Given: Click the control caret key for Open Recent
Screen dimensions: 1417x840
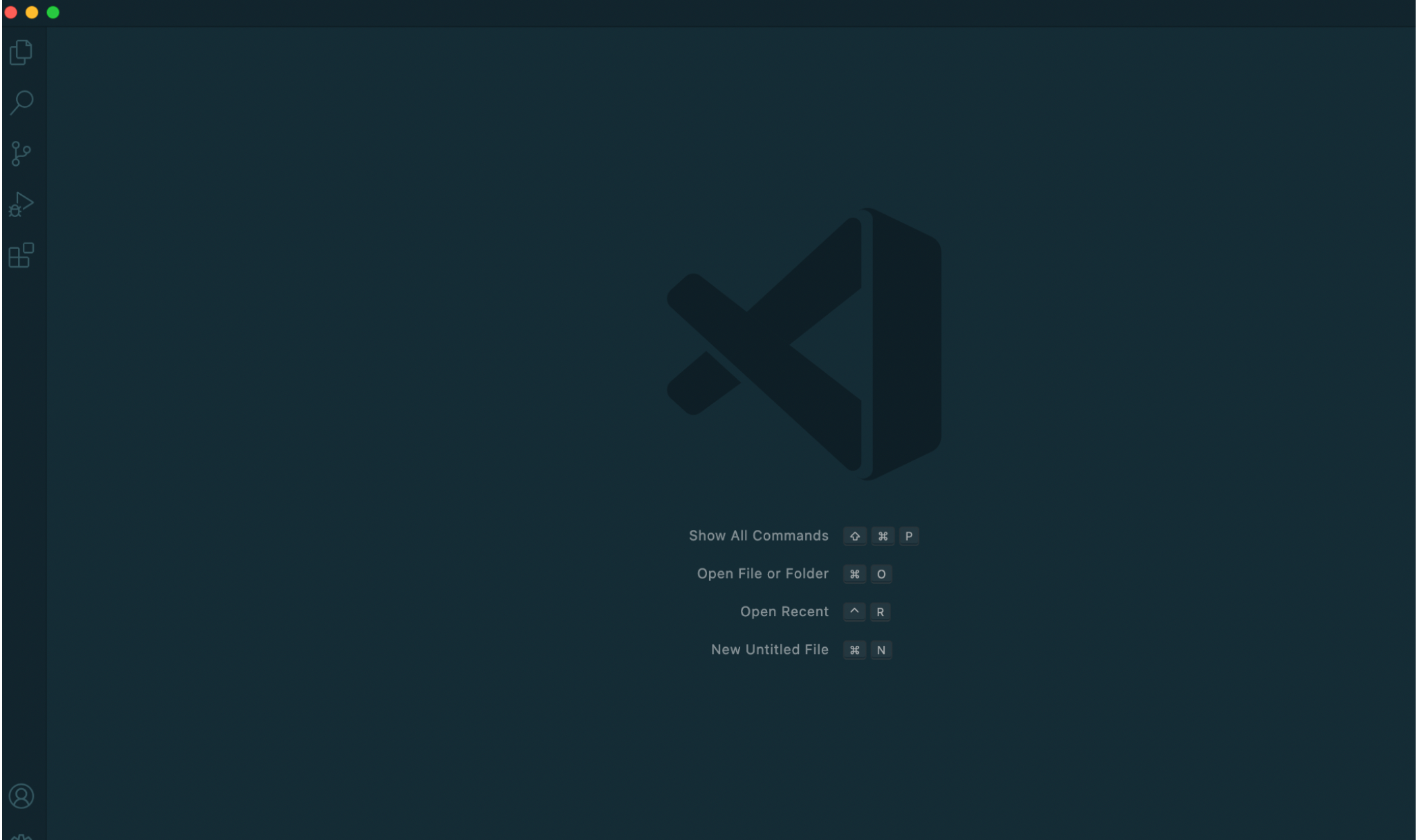Looking at the screenshot, I should pos(854,611).
